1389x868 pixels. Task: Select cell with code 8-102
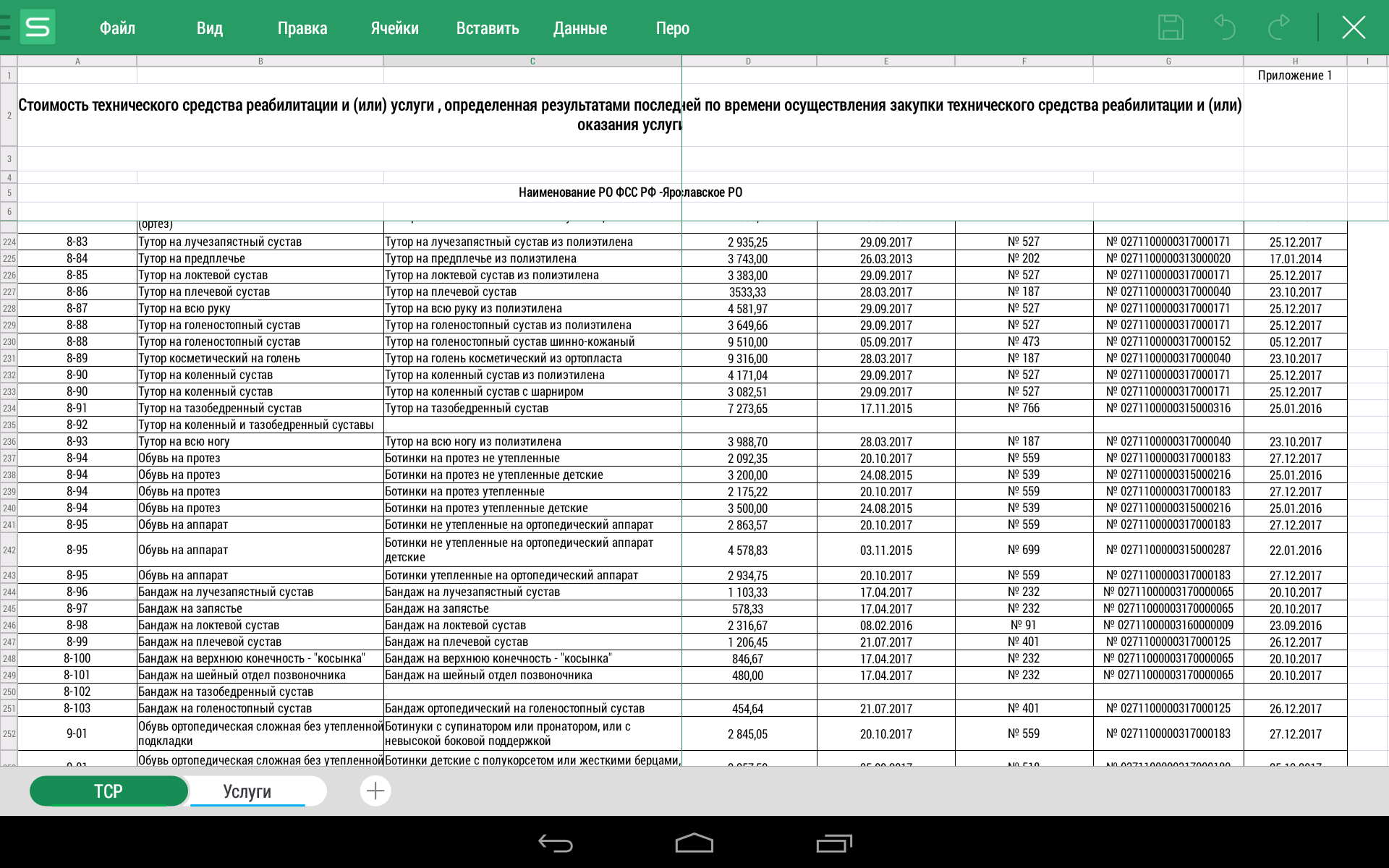[77, 692]
